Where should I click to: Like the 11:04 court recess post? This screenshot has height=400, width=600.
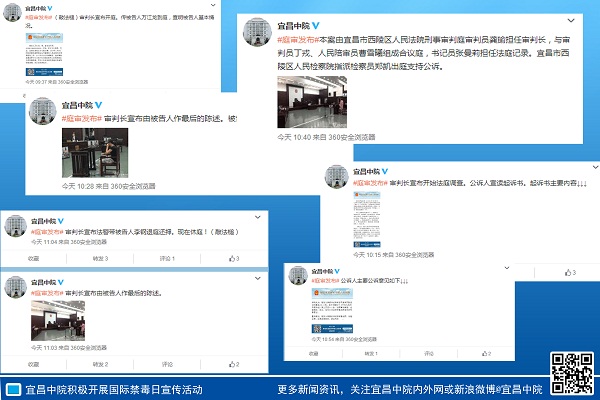233,258
